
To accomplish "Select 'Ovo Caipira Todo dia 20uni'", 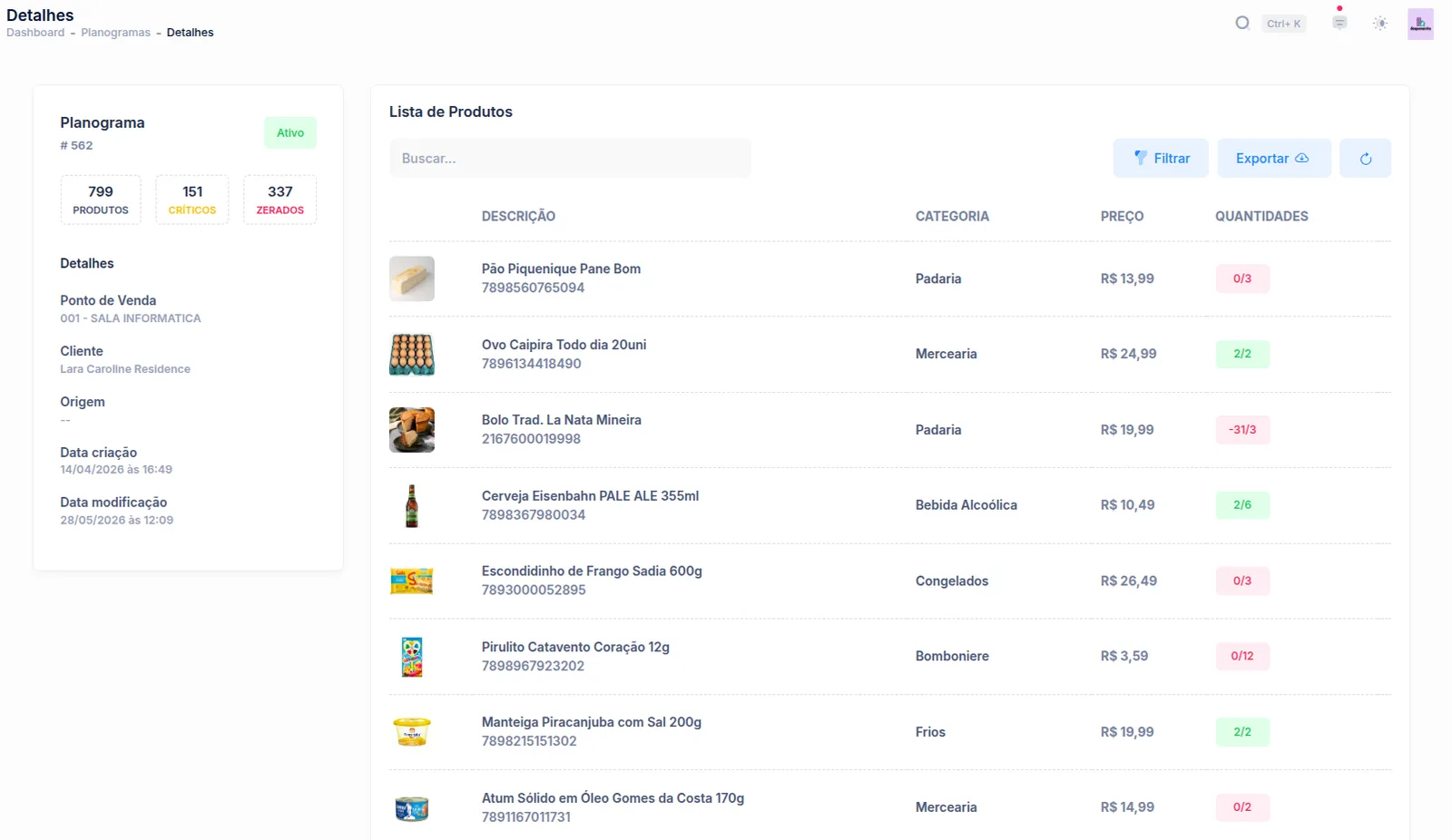I will tap(564, 345).
